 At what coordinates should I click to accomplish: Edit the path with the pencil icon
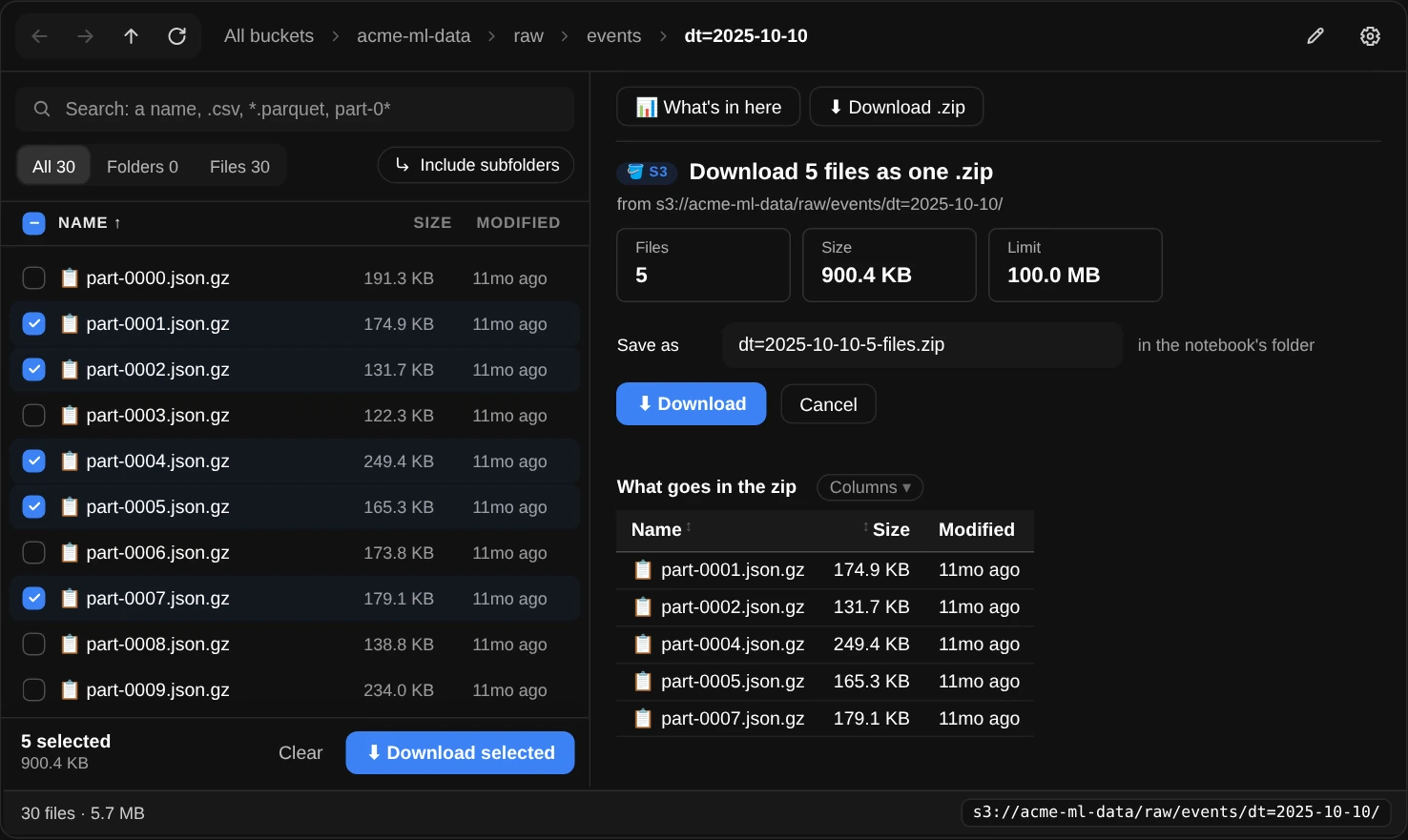1315,36
